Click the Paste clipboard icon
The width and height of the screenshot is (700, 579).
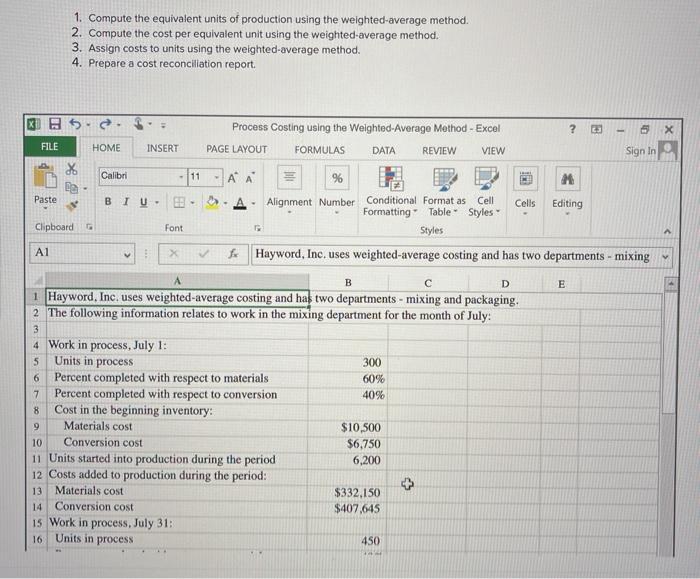45,176
